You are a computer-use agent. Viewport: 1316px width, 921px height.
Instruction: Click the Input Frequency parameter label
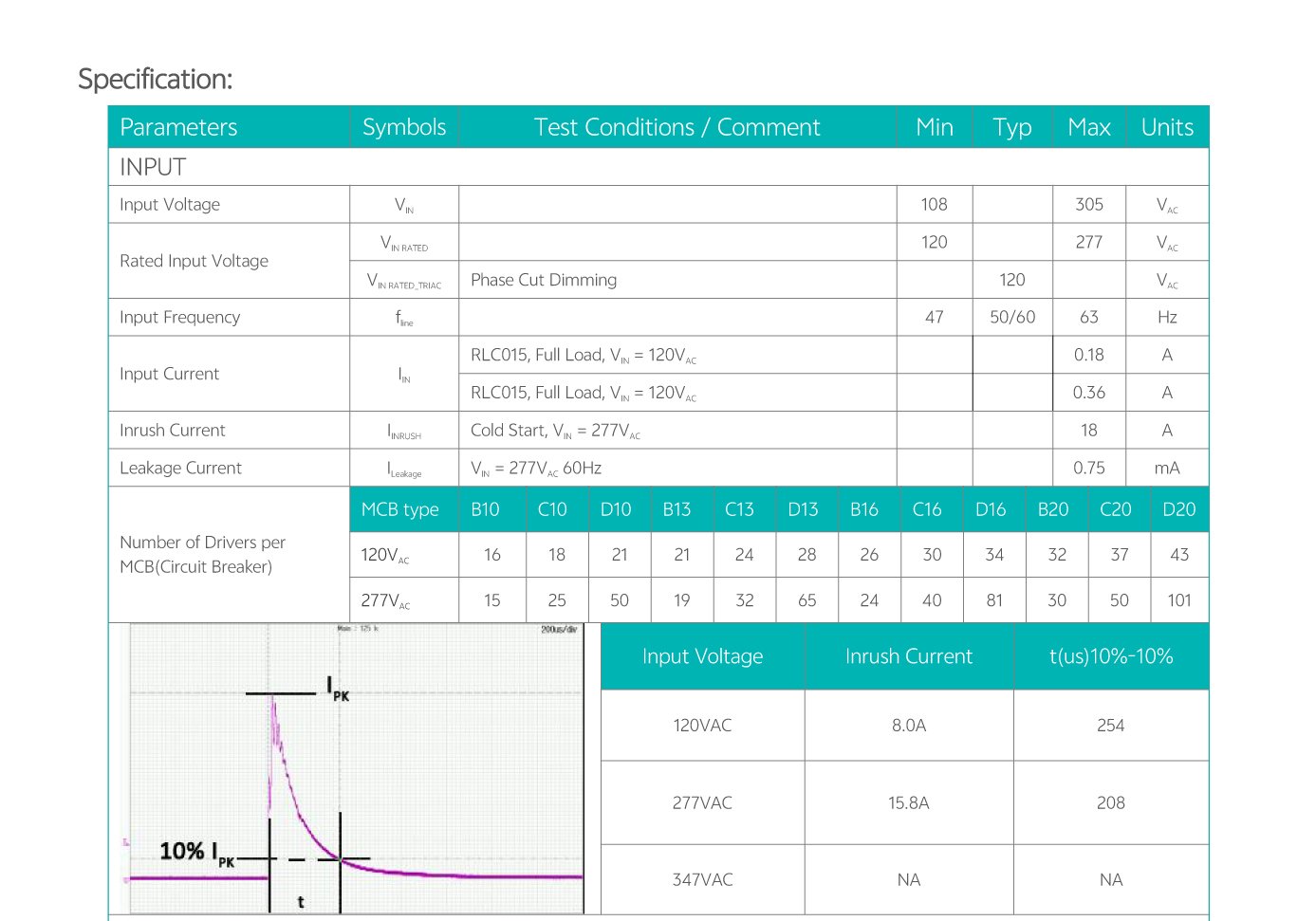pos(179,317)
